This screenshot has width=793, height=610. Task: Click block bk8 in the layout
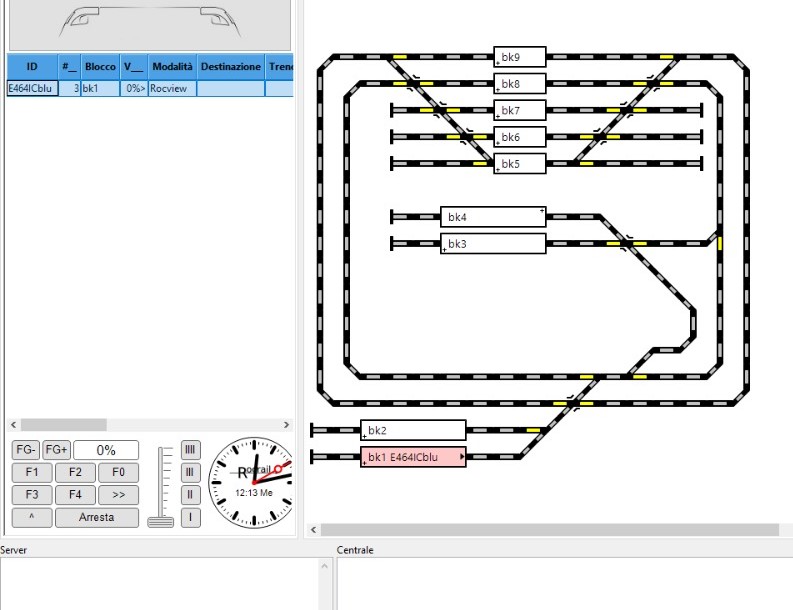520,83
